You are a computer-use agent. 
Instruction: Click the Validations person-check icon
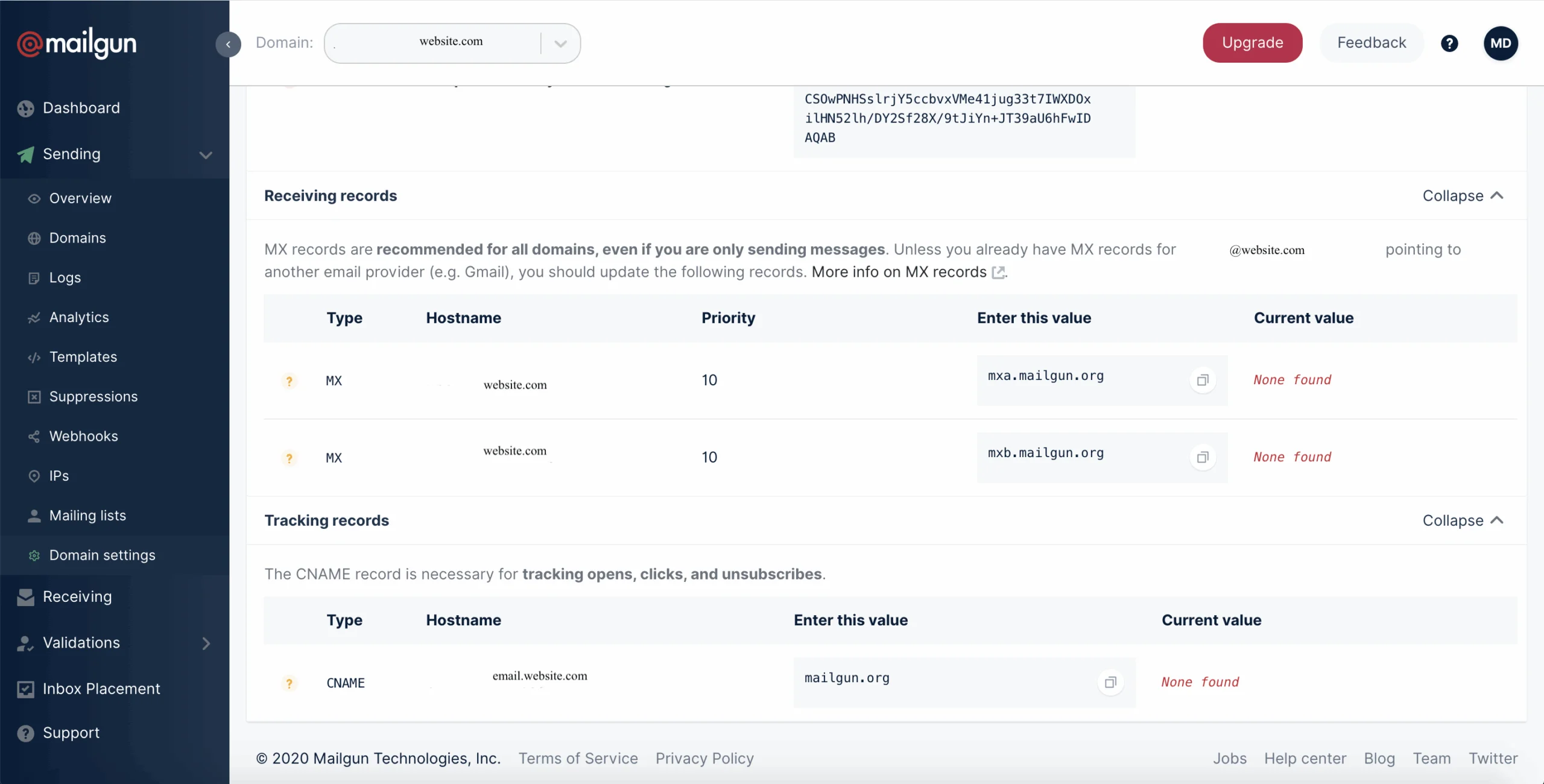click(25, 643)
